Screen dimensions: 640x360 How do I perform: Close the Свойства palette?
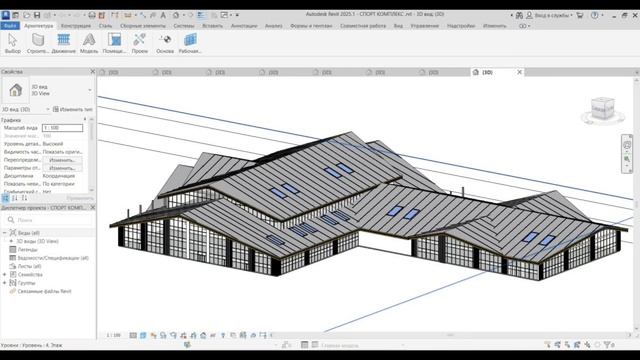point(92,72)
